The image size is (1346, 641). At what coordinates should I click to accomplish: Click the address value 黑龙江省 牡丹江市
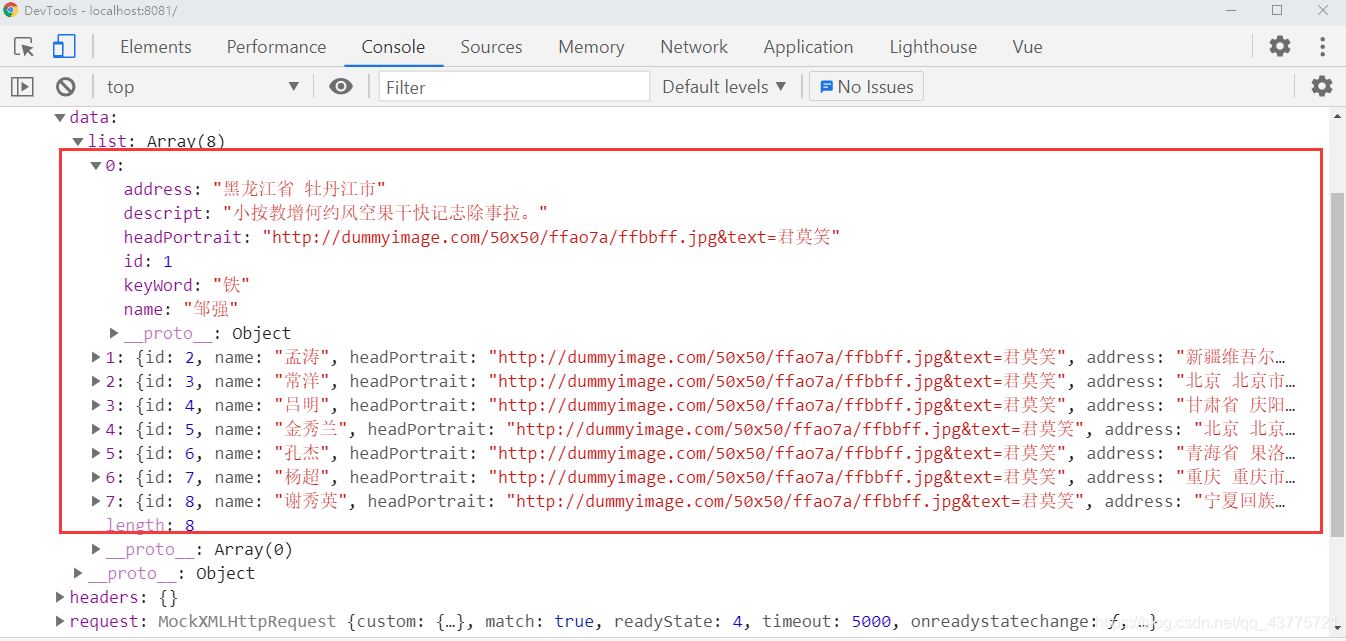299,189
